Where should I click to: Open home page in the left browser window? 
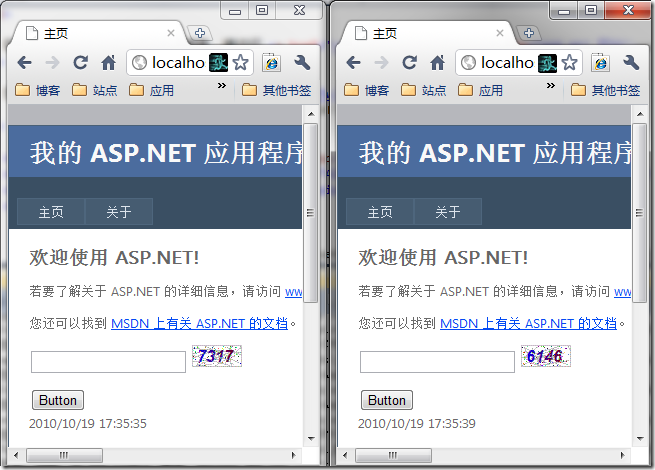point(108,63)
